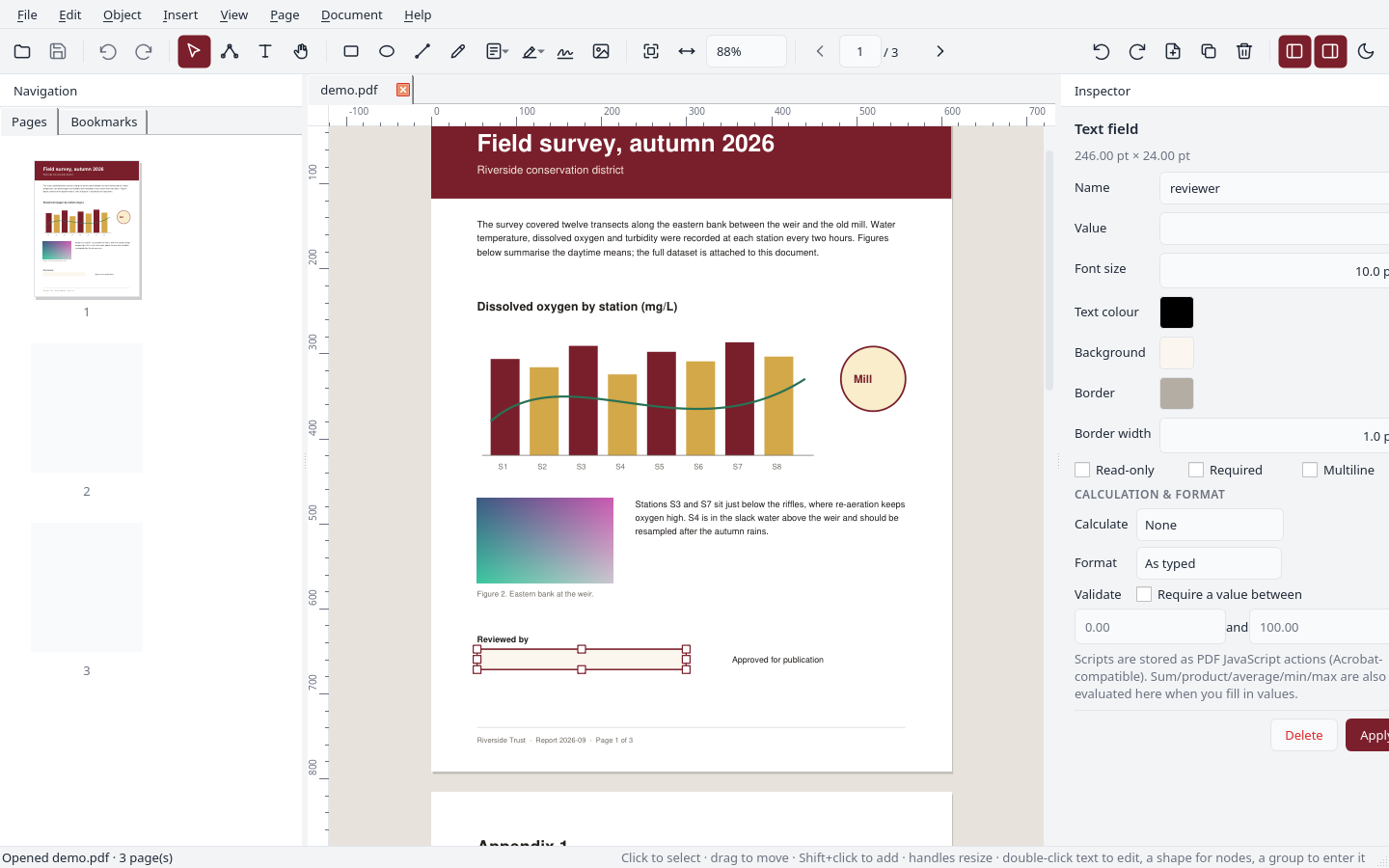Select the Line drawing tool

tap(422, 51)
